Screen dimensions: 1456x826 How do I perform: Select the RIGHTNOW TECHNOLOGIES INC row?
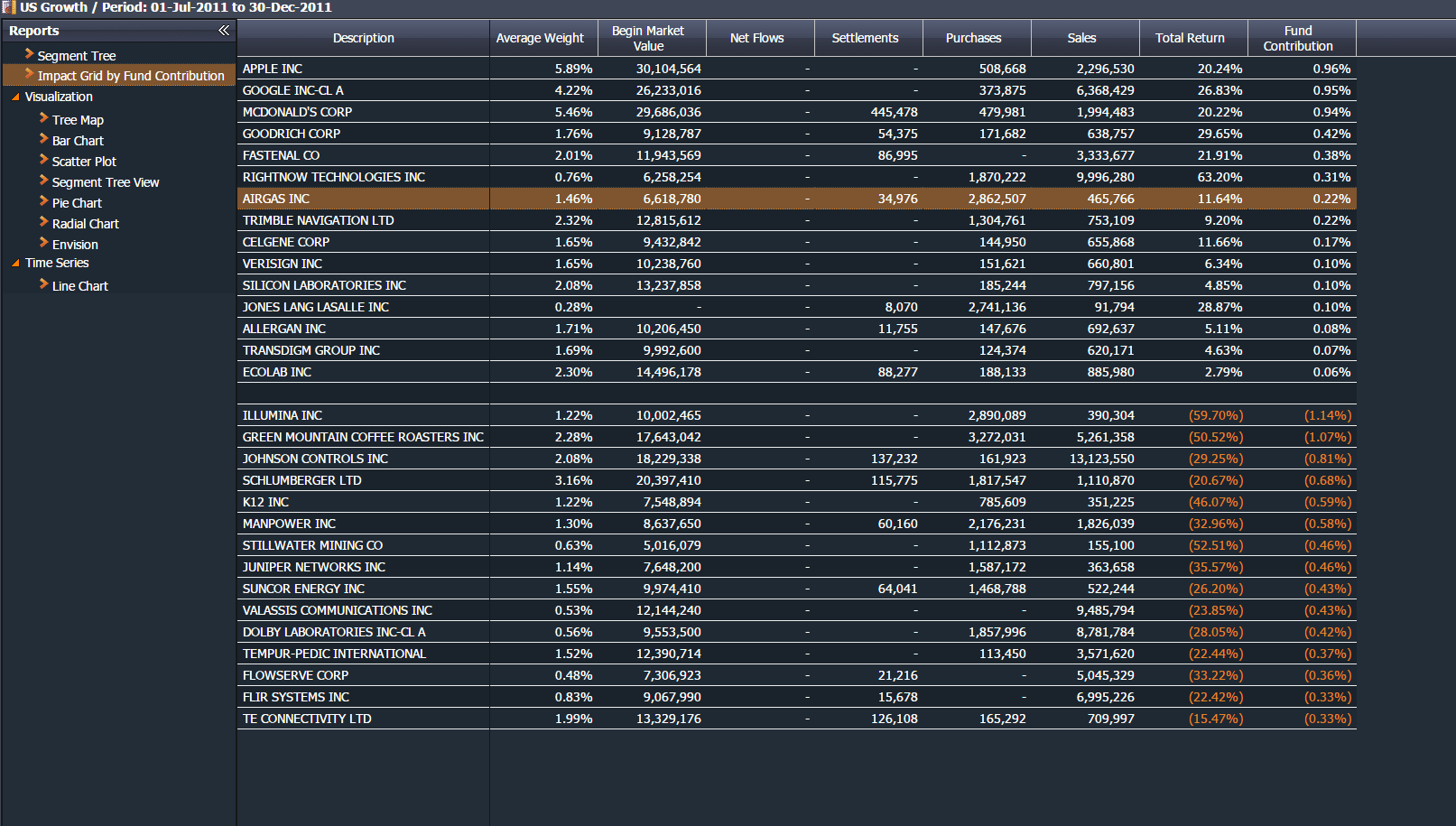[x=797, y=177]
